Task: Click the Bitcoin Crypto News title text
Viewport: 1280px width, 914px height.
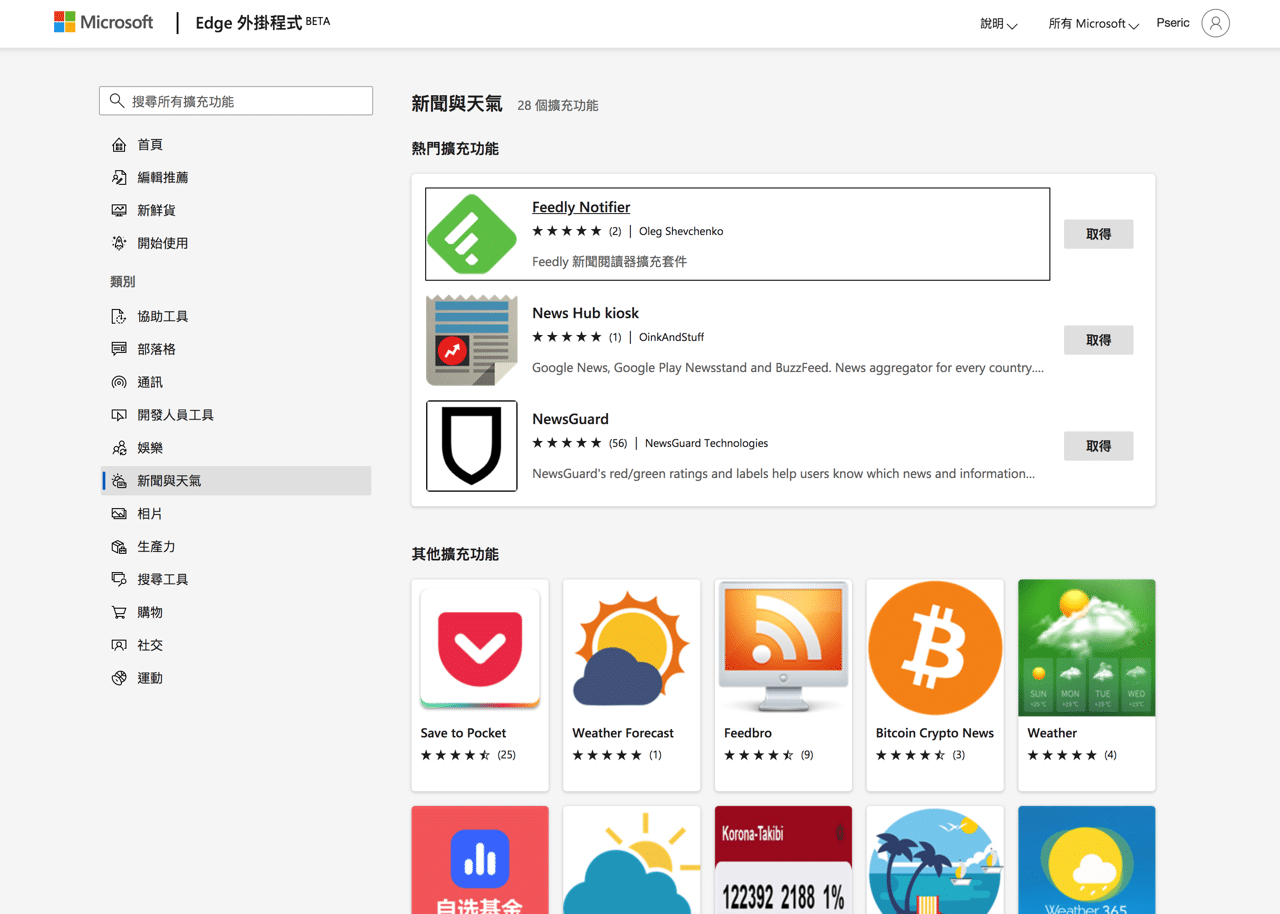Action: point(934,733)
